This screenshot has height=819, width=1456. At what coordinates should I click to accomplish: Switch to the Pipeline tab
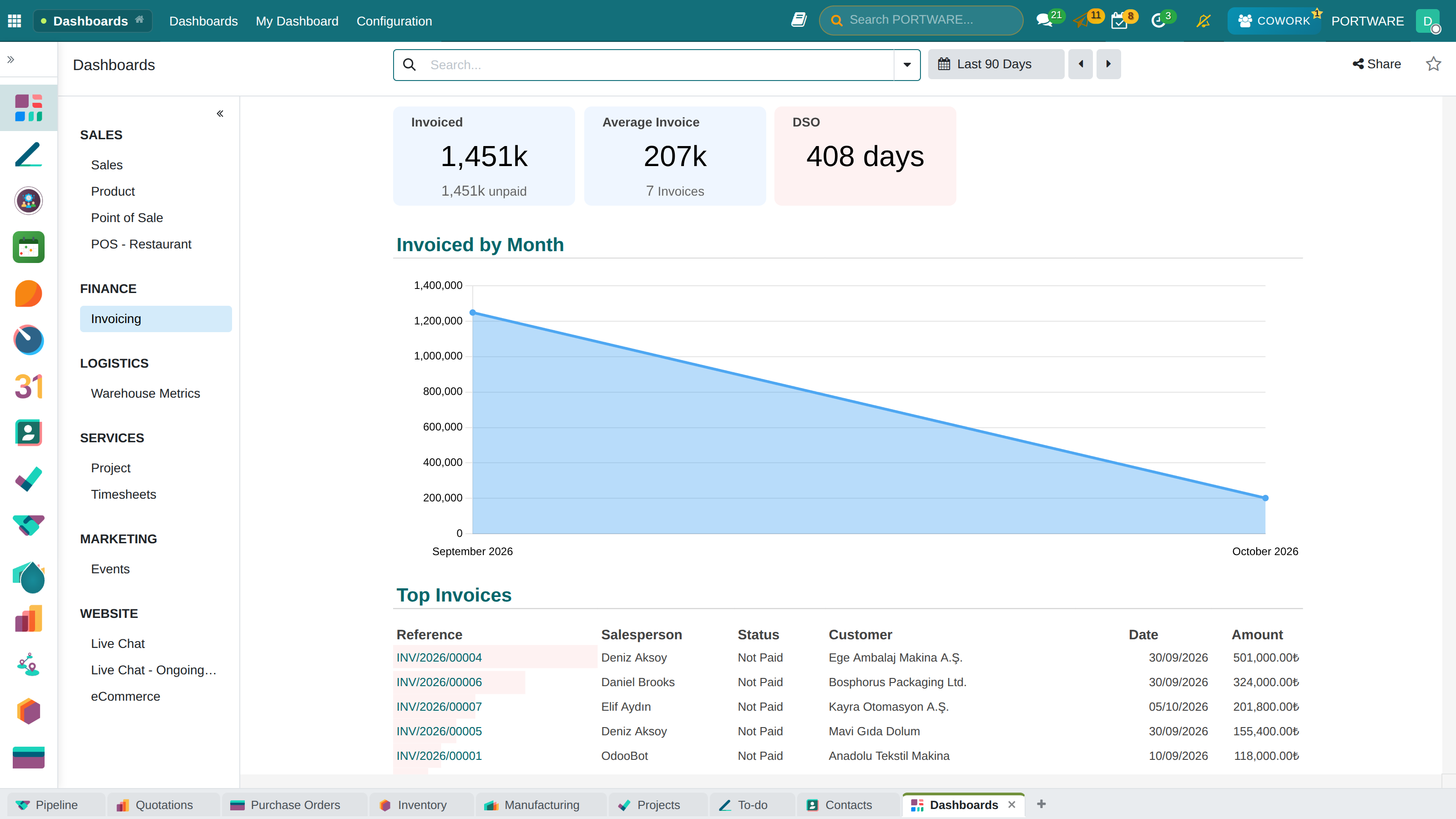pos(56,805)
